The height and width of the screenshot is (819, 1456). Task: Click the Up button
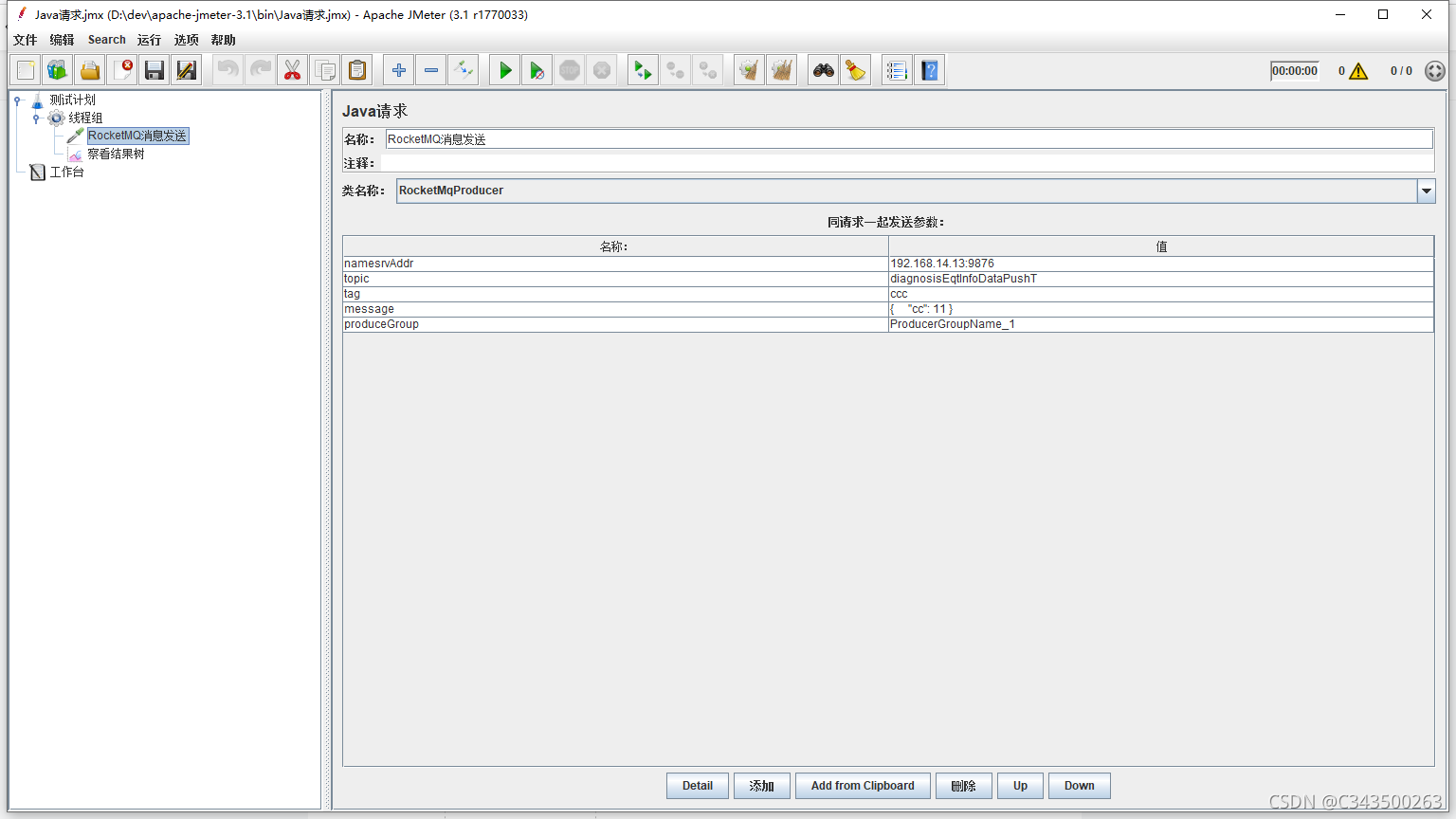tap(1020, 786)
